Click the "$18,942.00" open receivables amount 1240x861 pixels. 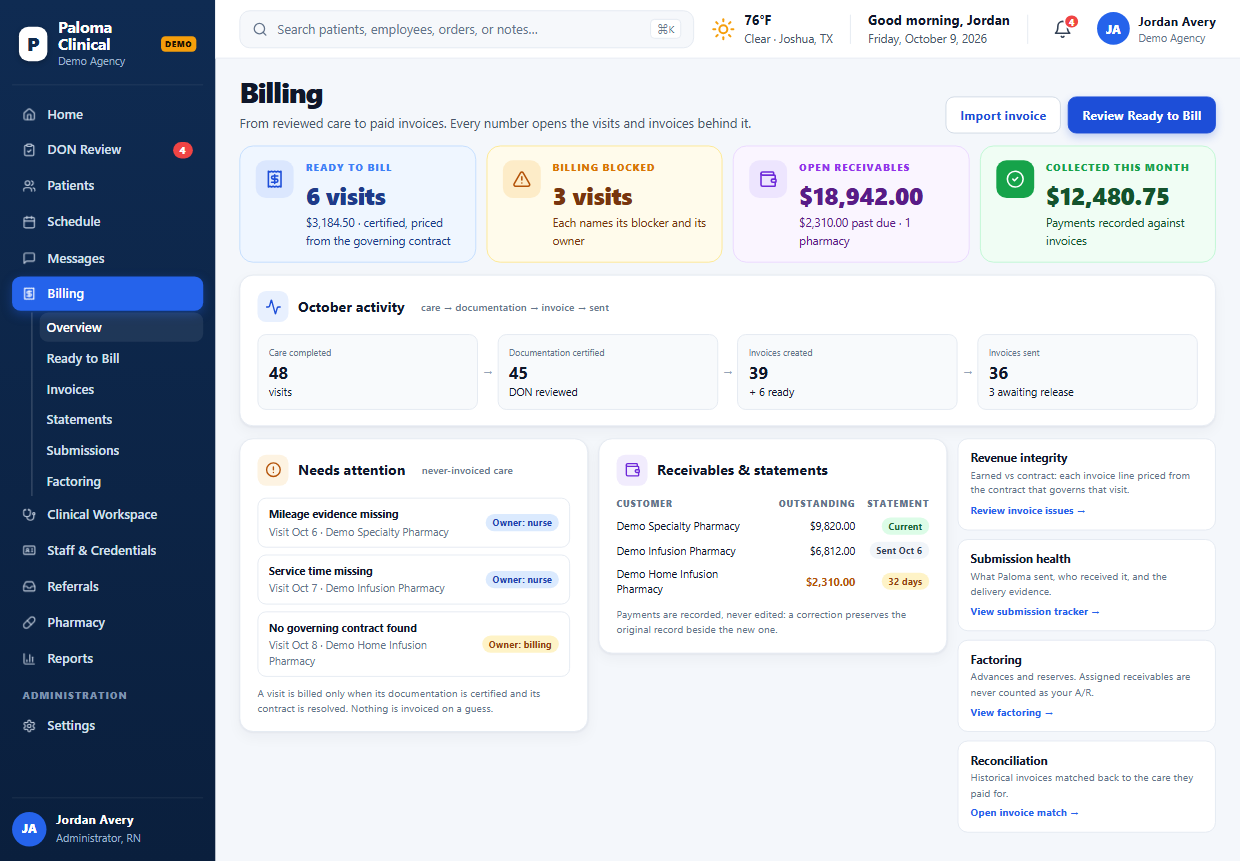(861, 197)
